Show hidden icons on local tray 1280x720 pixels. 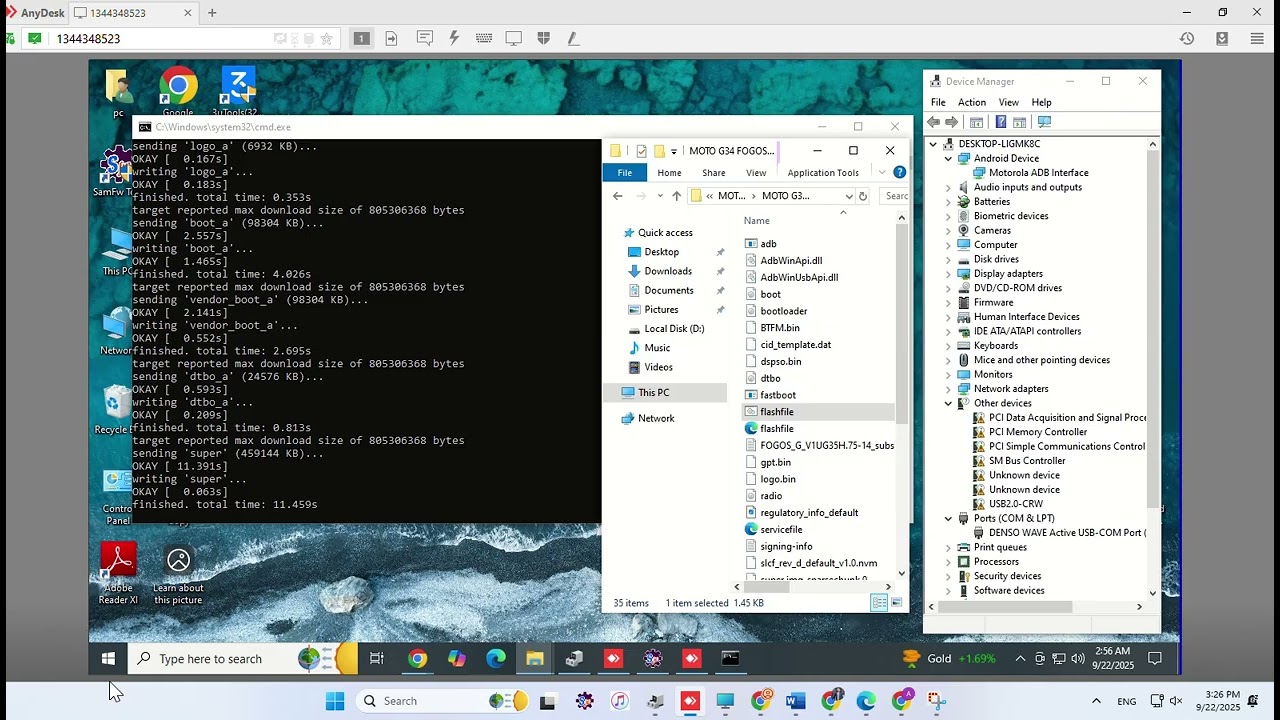click(x=1096, y=701)
